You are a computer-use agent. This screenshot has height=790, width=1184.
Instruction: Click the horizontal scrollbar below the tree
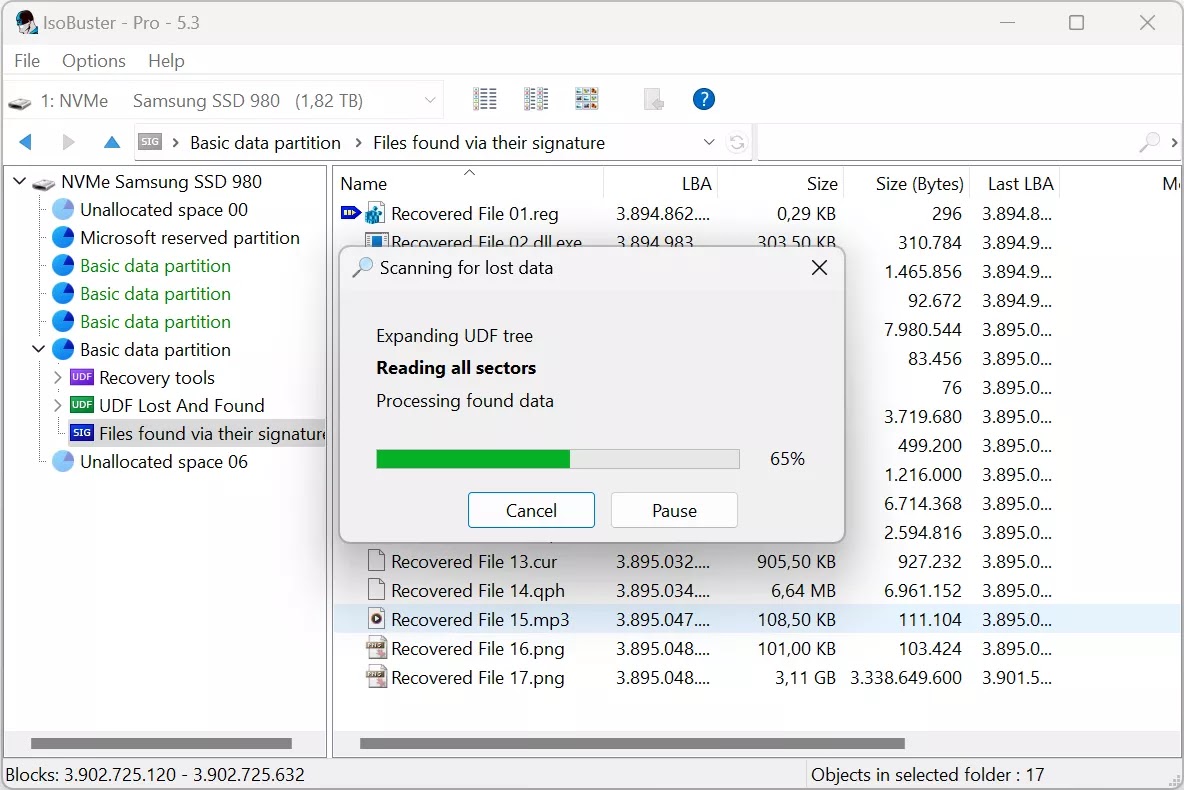click(160, 743)
